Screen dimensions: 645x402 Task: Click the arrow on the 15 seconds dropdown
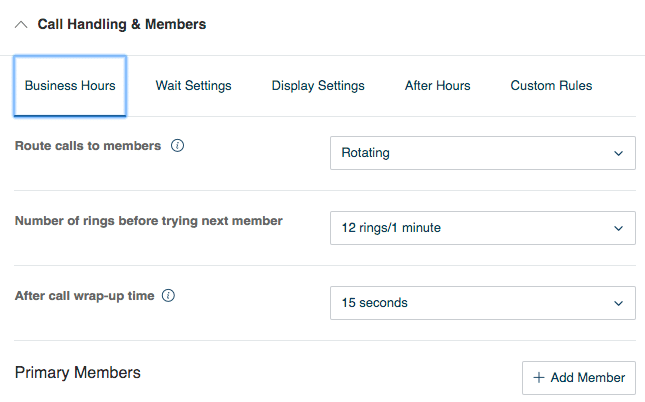point(617,303)
